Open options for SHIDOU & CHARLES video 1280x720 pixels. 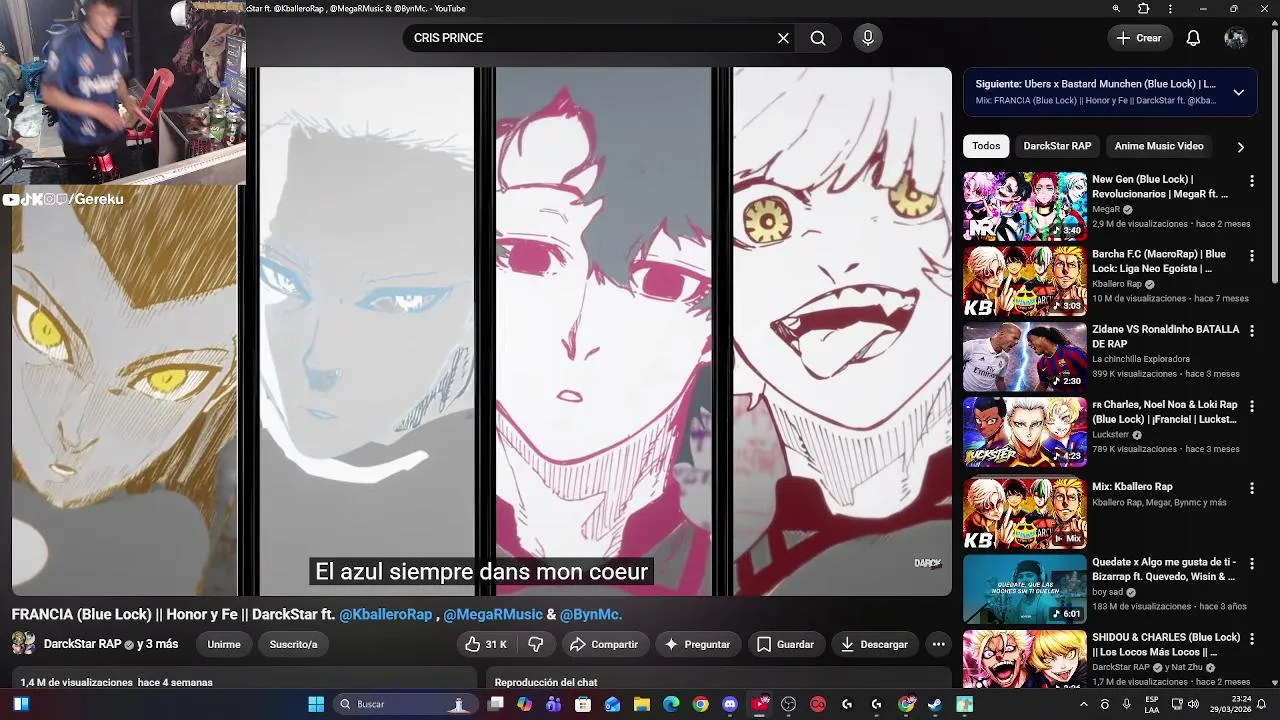pos(1251,639)
